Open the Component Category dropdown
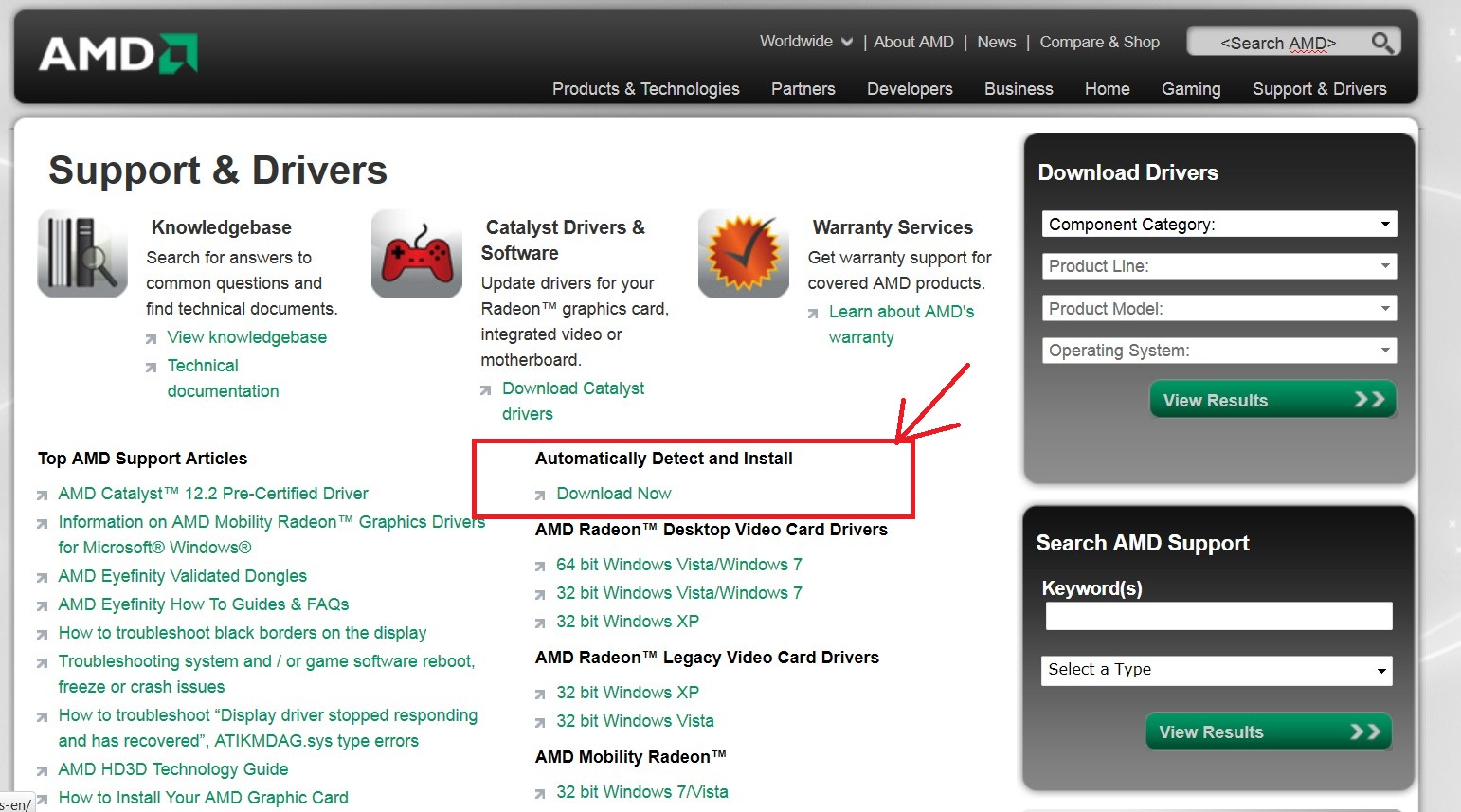The image size is (1461, 812). click(1219, 225)
